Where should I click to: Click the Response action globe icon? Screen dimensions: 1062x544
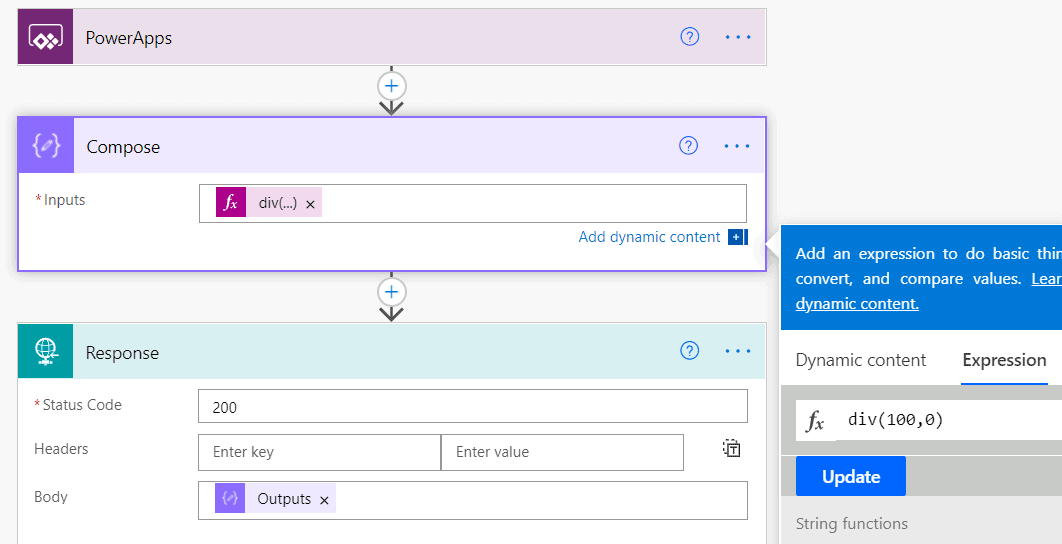pos(46,352)
